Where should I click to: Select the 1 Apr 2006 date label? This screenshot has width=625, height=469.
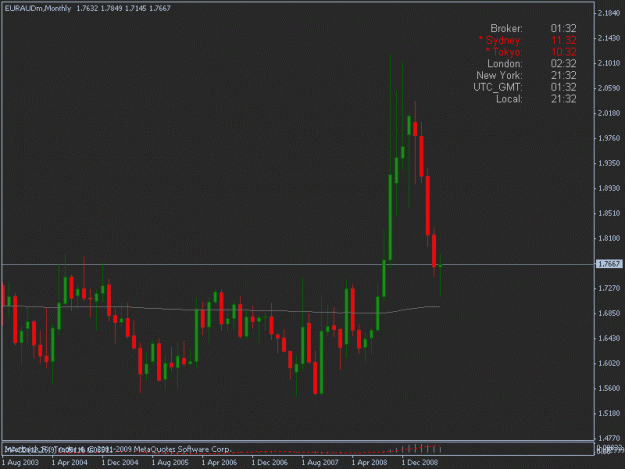[220, 462]
